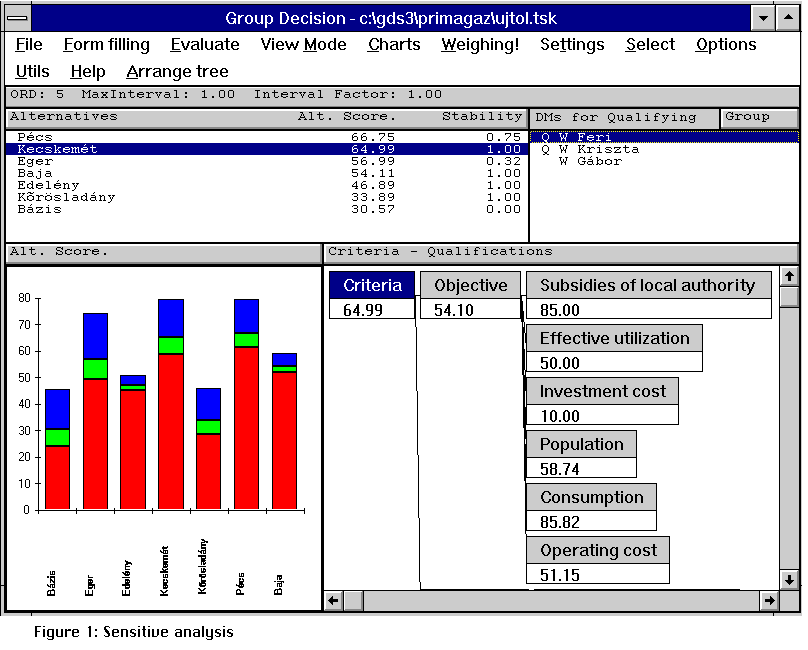Select the Edelény alternative row
Screen dimensions: 808x650
click(267, 185)
